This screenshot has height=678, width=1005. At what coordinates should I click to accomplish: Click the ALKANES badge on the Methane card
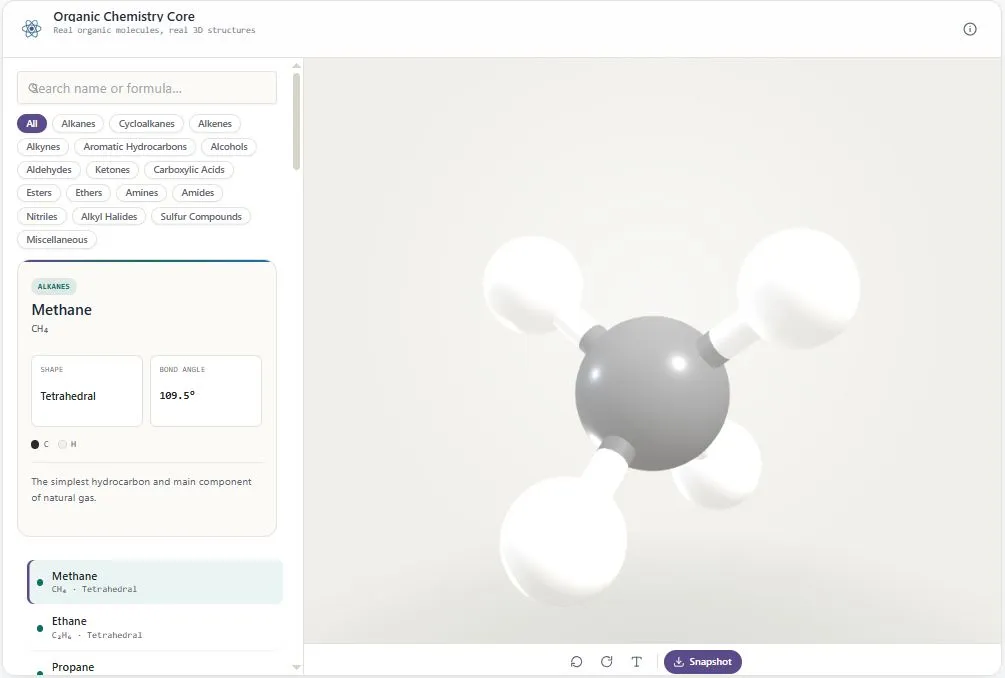point(54,286)
